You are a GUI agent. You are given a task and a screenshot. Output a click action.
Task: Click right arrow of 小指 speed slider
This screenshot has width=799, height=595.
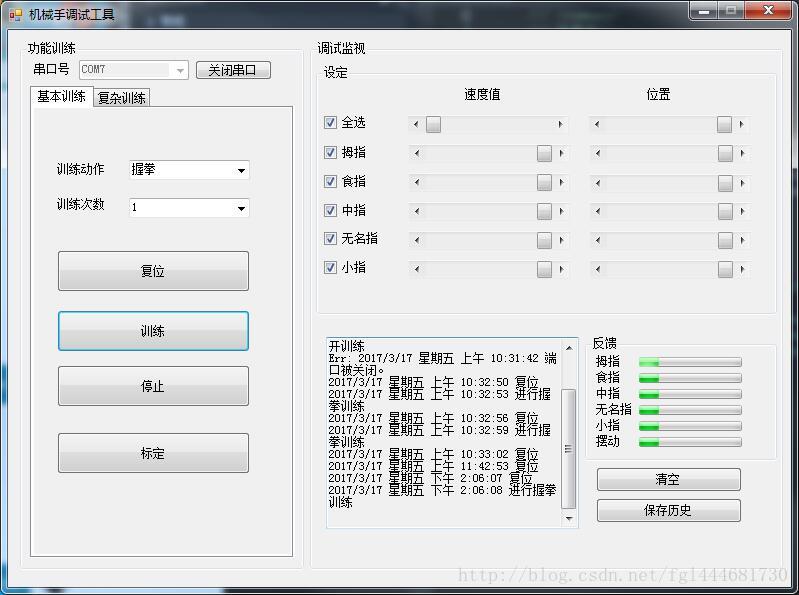coord(562,269)
